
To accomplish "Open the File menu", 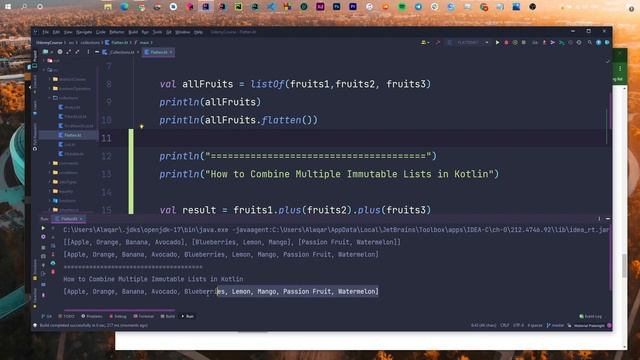I will point(46,32).
